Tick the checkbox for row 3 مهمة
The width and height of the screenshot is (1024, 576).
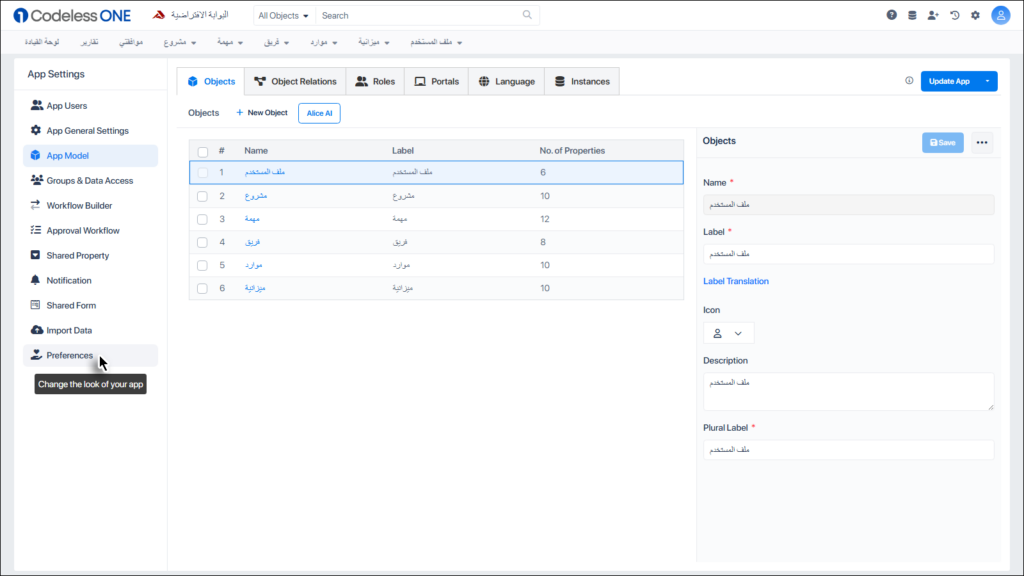(202, 219)
